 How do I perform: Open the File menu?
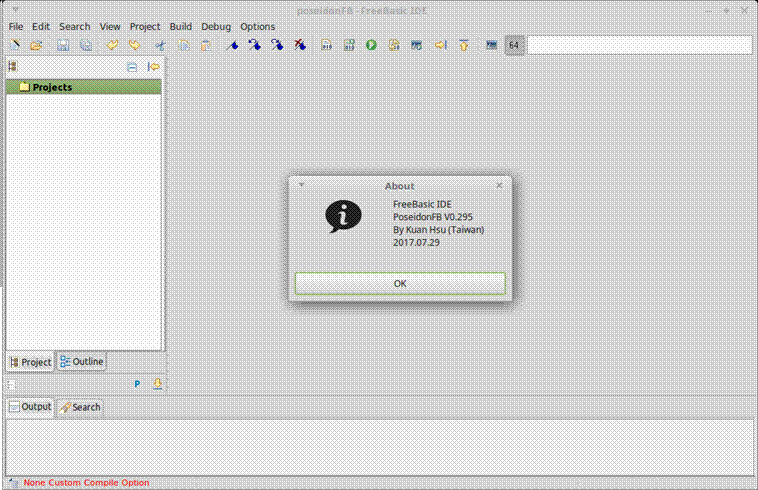[16, 27]
